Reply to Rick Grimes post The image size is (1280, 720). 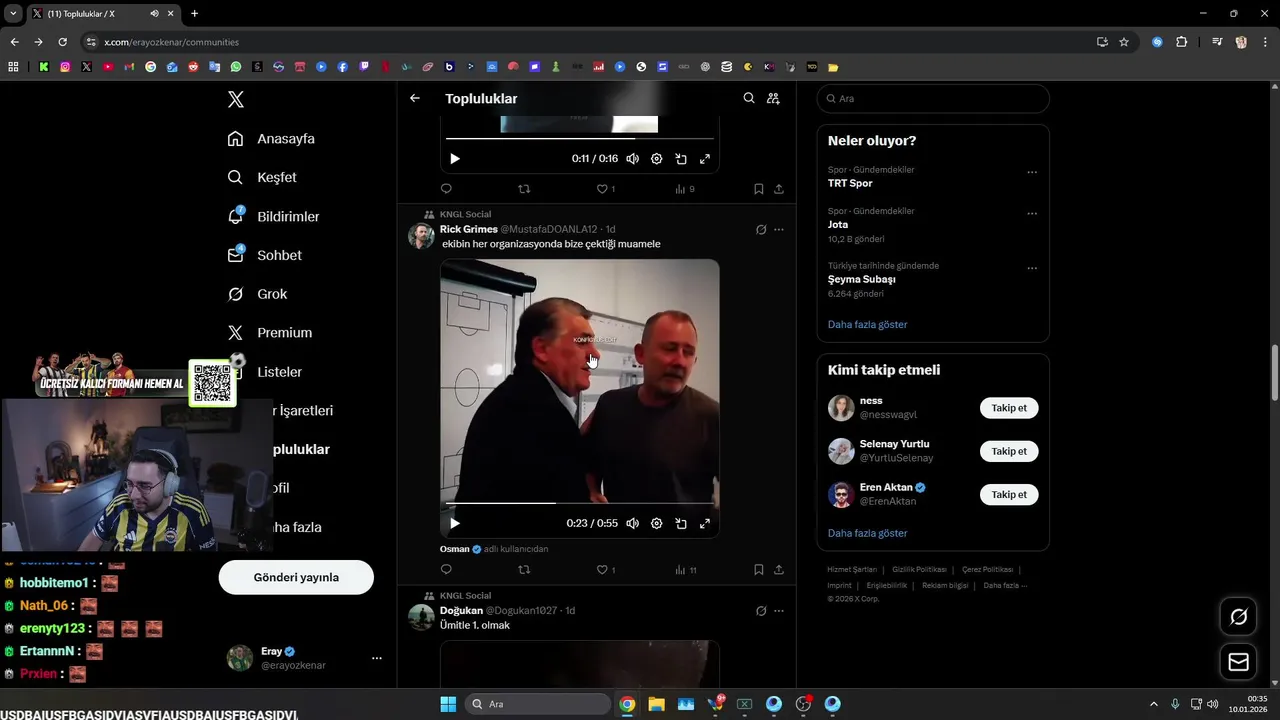coord(446,569)
